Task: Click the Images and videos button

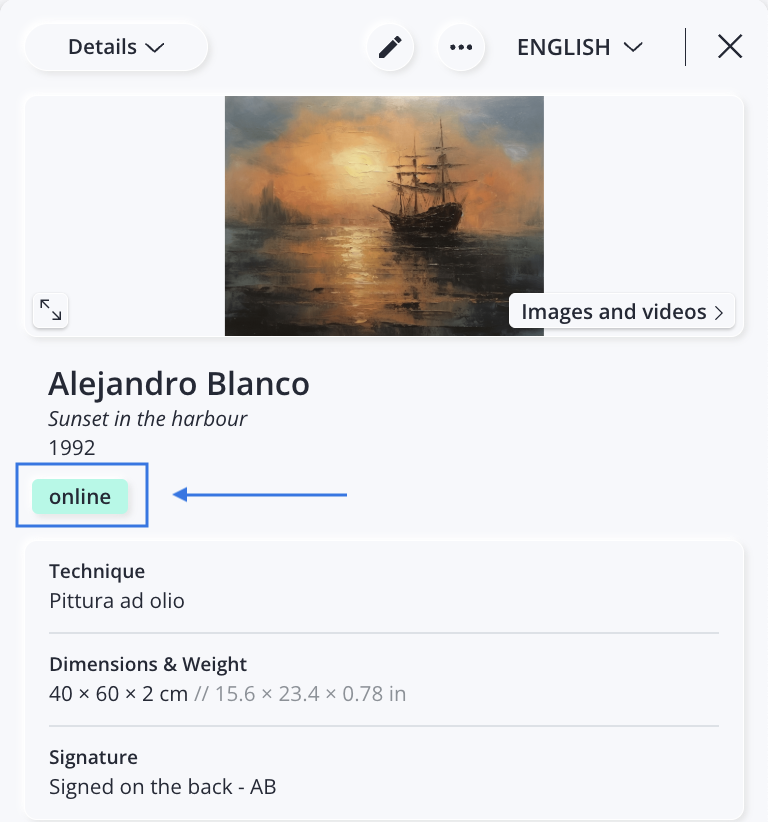Action: (x=622, y=312)
